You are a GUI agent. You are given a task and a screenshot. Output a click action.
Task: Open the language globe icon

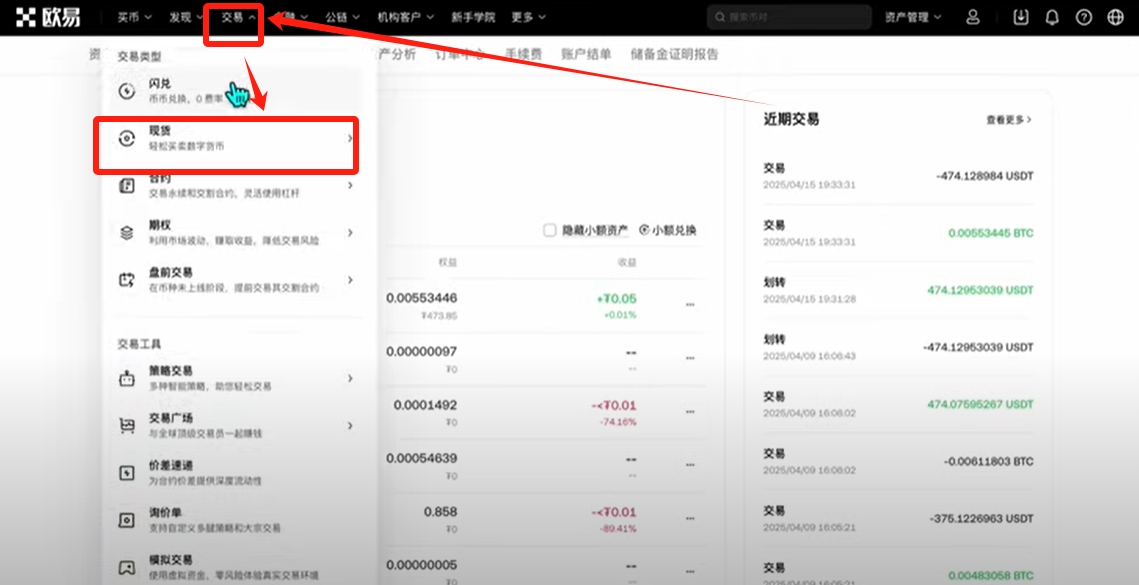coord(1115,17)
